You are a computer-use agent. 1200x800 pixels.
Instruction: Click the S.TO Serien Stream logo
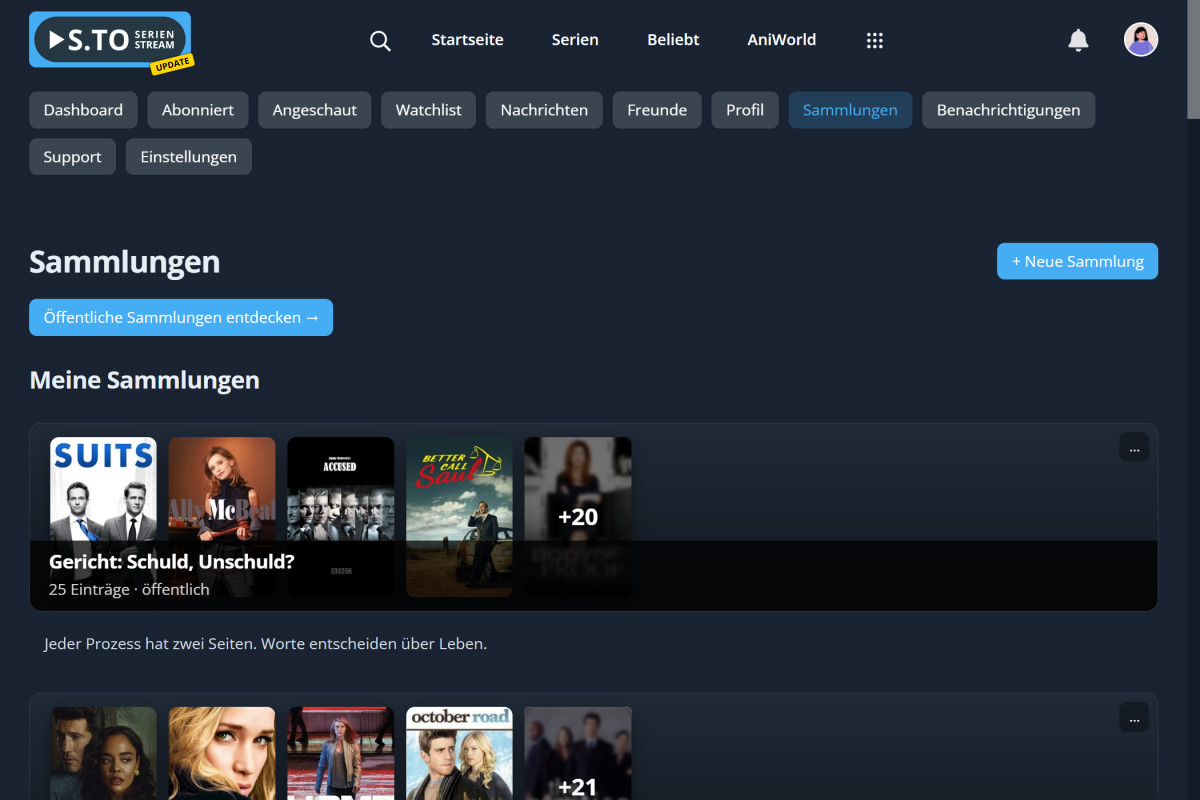click(109, 40)
